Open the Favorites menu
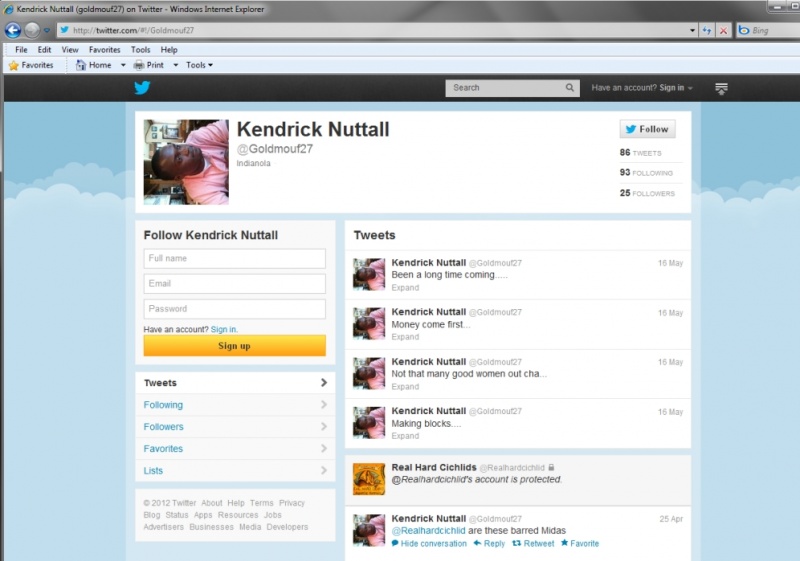The image size is (800, 561). pos(105,49)
